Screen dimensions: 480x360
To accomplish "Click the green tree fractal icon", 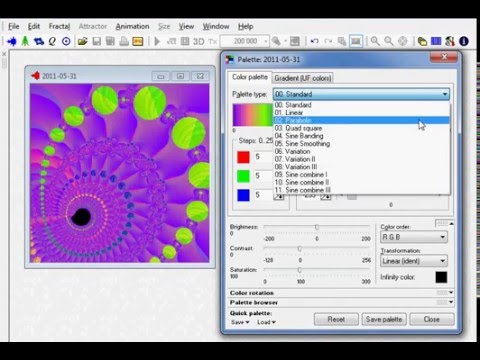I will point(25,41).
